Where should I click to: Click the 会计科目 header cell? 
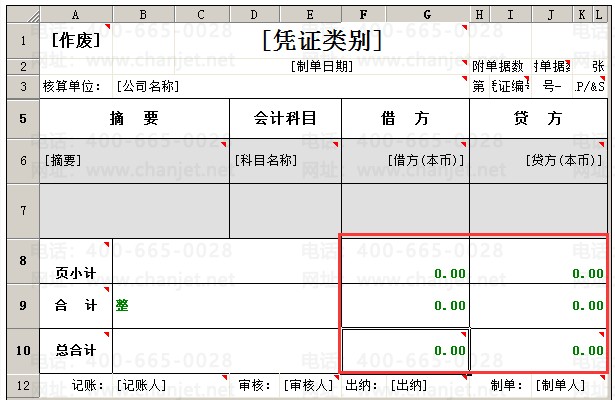(x=286, y=118)
